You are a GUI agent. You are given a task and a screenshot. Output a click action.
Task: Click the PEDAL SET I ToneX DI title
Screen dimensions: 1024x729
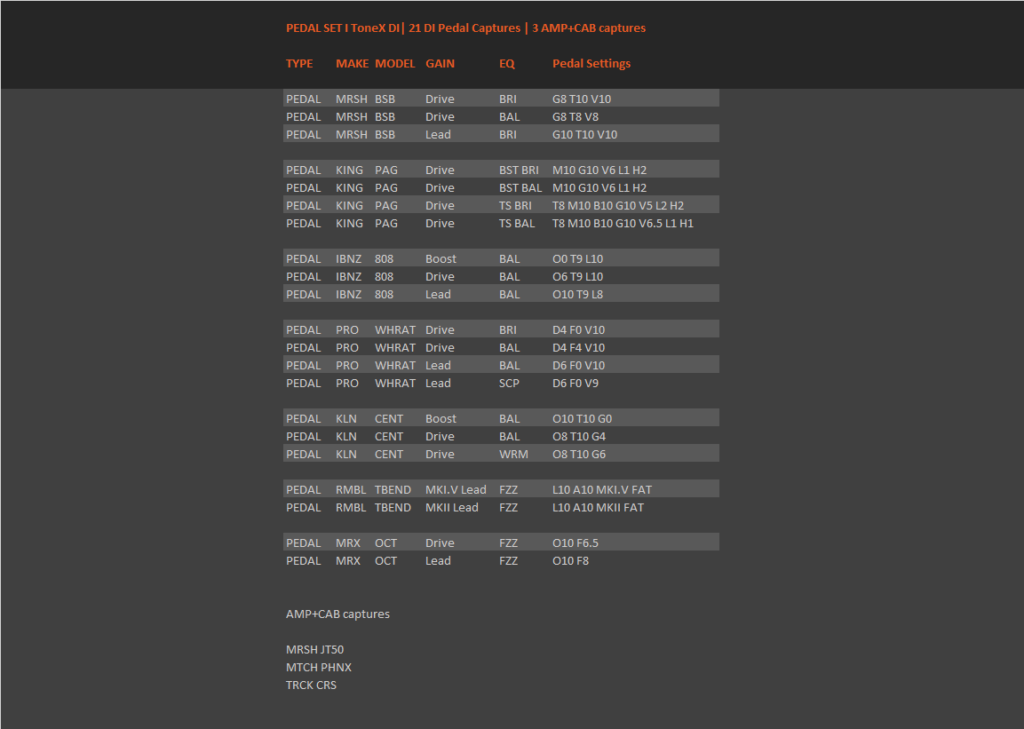pyautogui.click(x=343, y=28)
